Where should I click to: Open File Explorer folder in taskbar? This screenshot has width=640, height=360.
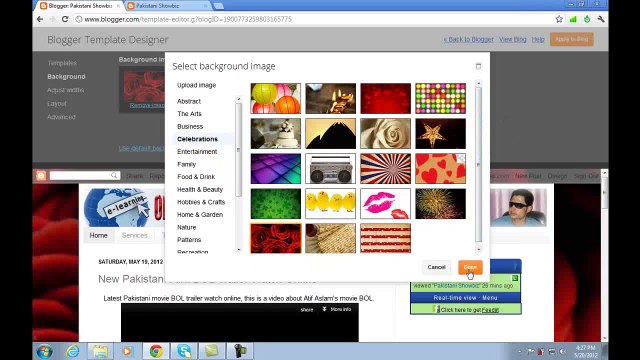(x=100, y=351)
